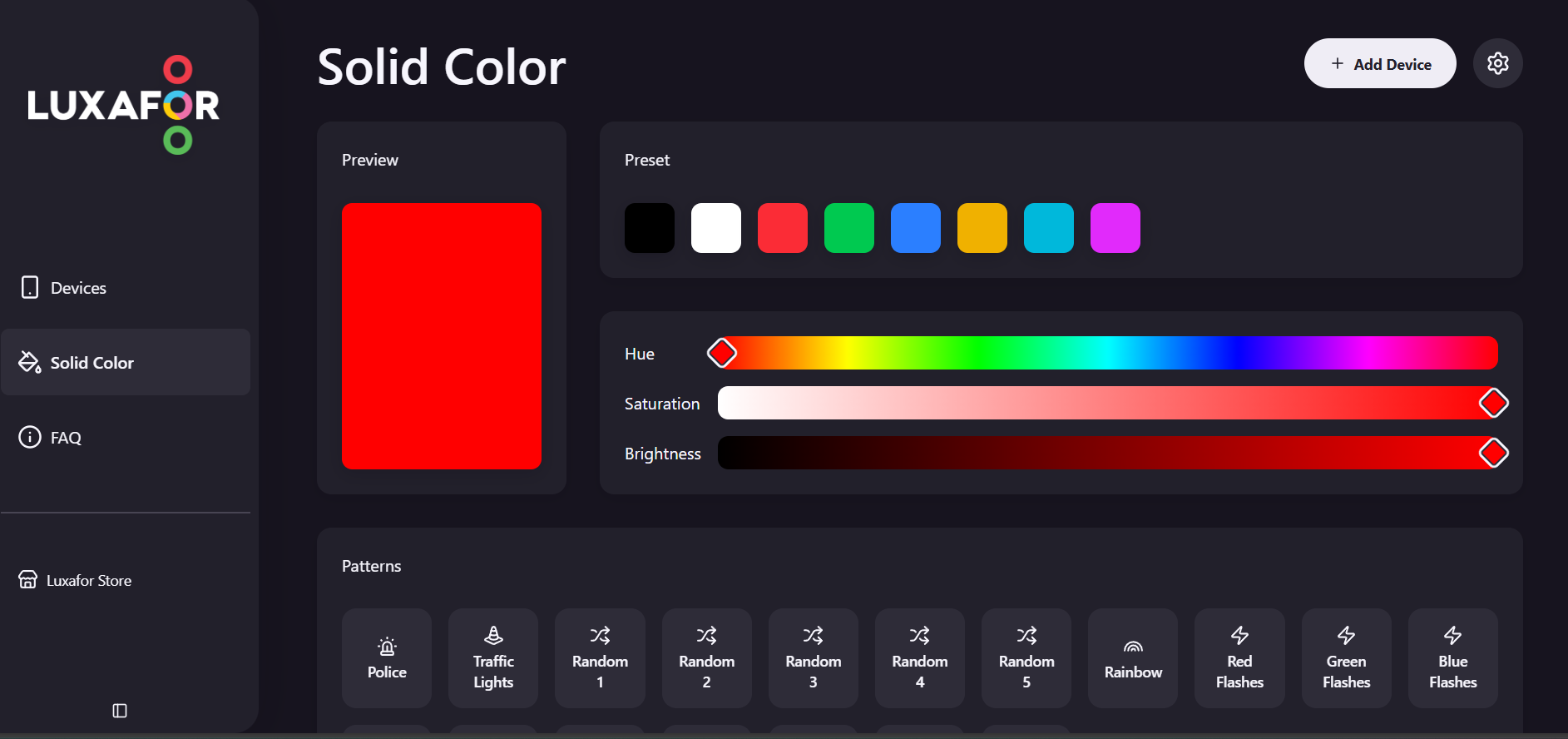Choose the green preset color
The height and width of the screenshot is (739, 1568).
848,228
